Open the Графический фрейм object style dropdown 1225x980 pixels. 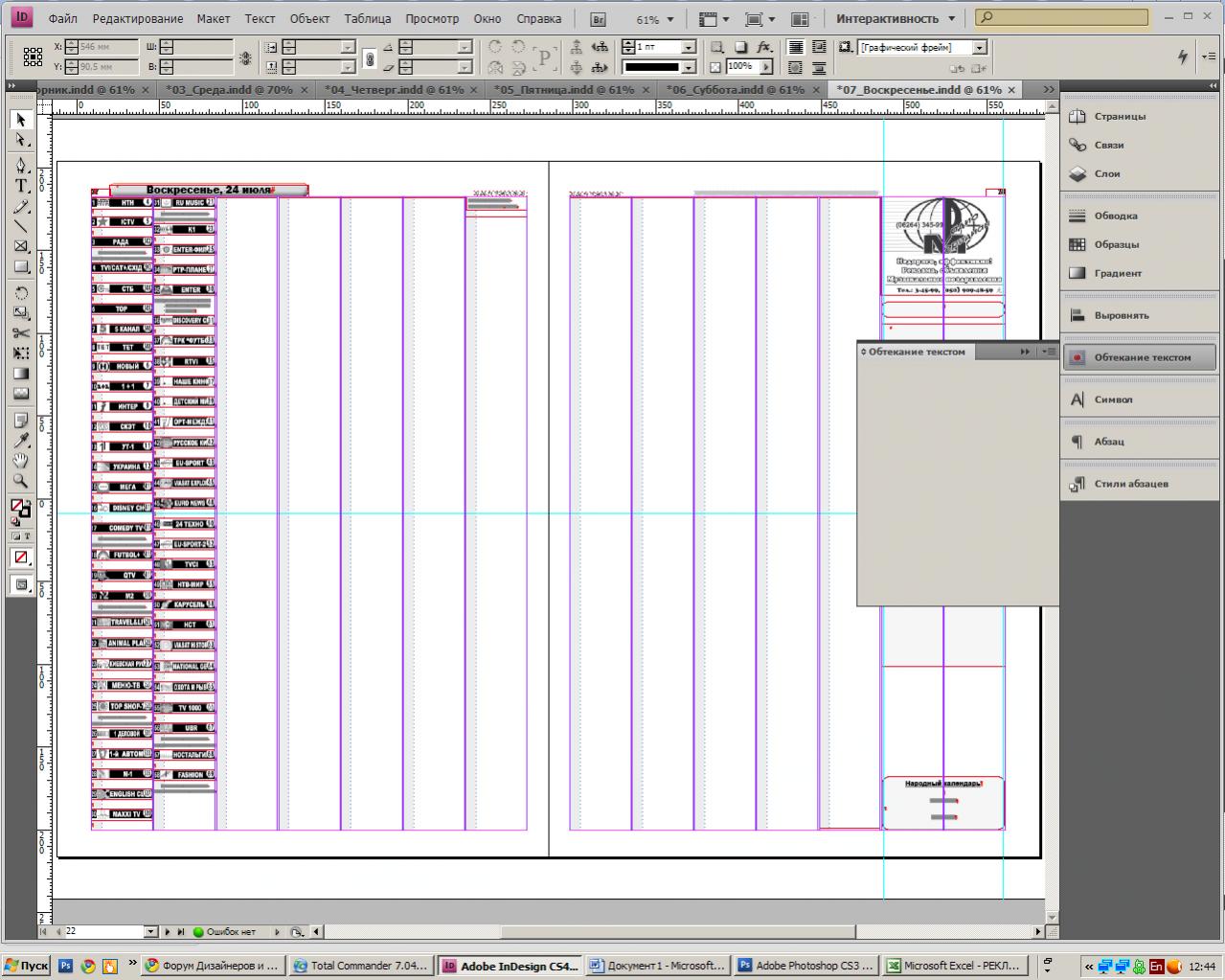(x=980, y=47)
